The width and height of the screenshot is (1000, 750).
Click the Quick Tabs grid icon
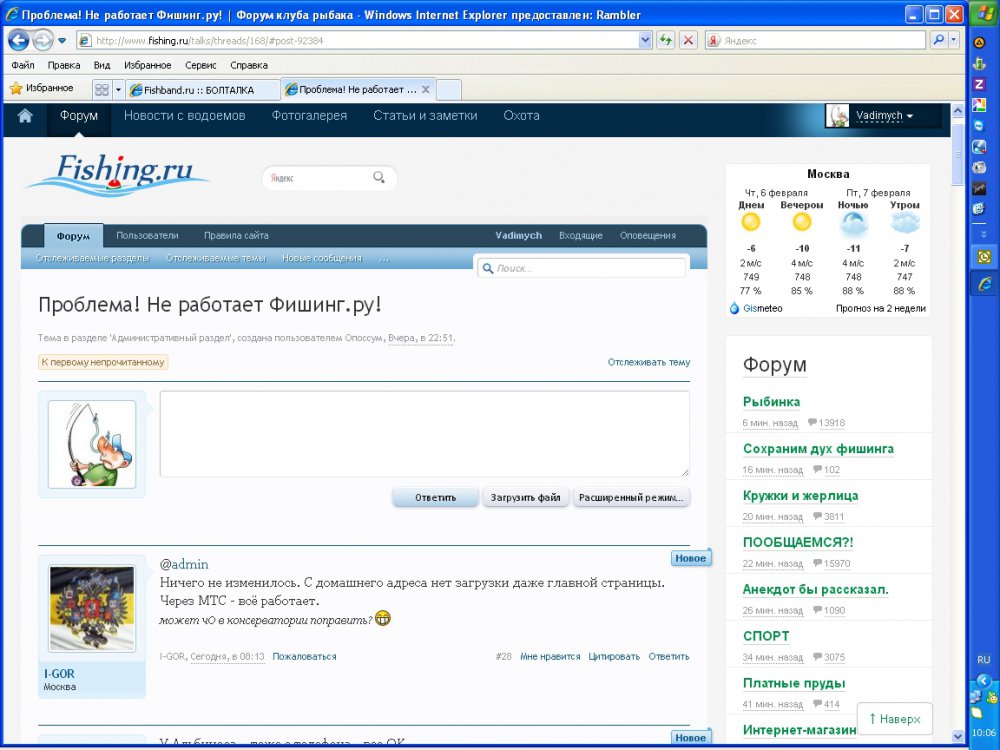point(101,89)
